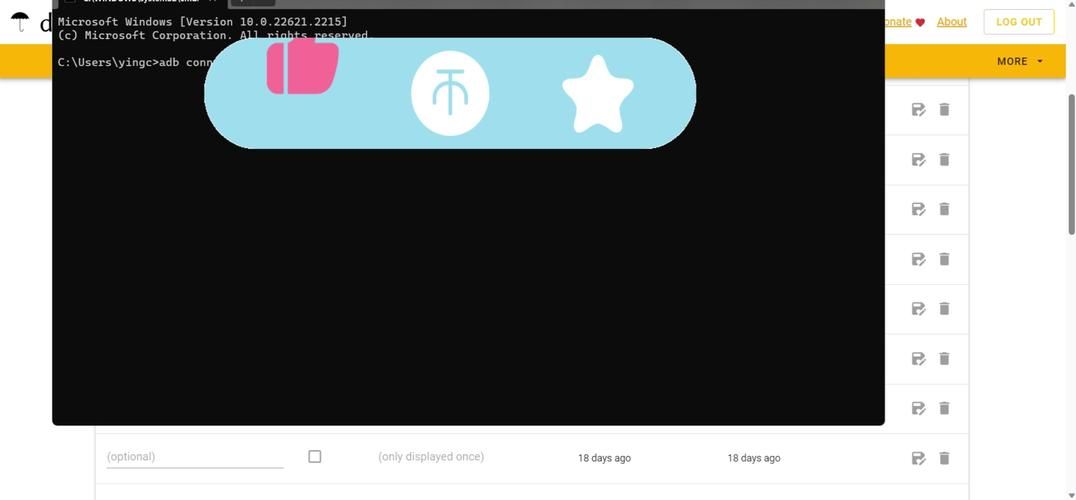1076x500 pixels.
Task: Click the trash icon in the topmost table row
Action: click(944, 109)
